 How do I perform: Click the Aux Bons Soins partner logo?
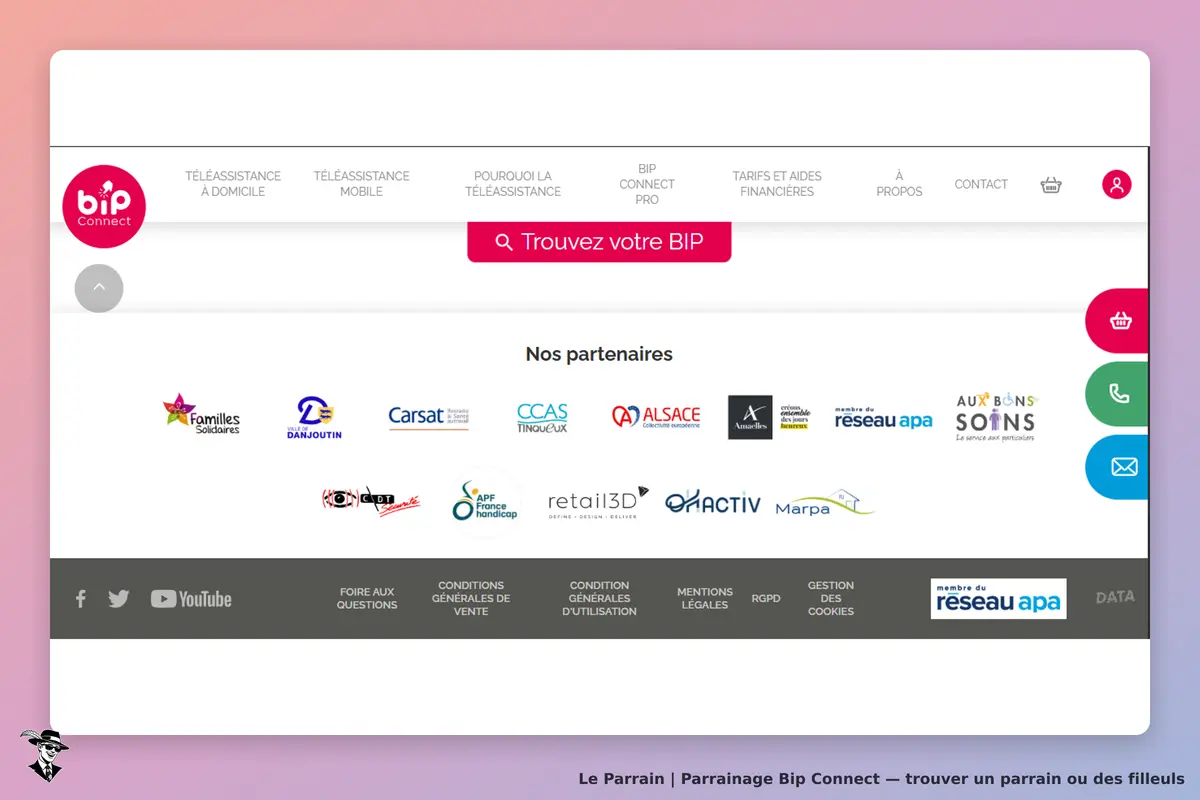click(996, 417)
